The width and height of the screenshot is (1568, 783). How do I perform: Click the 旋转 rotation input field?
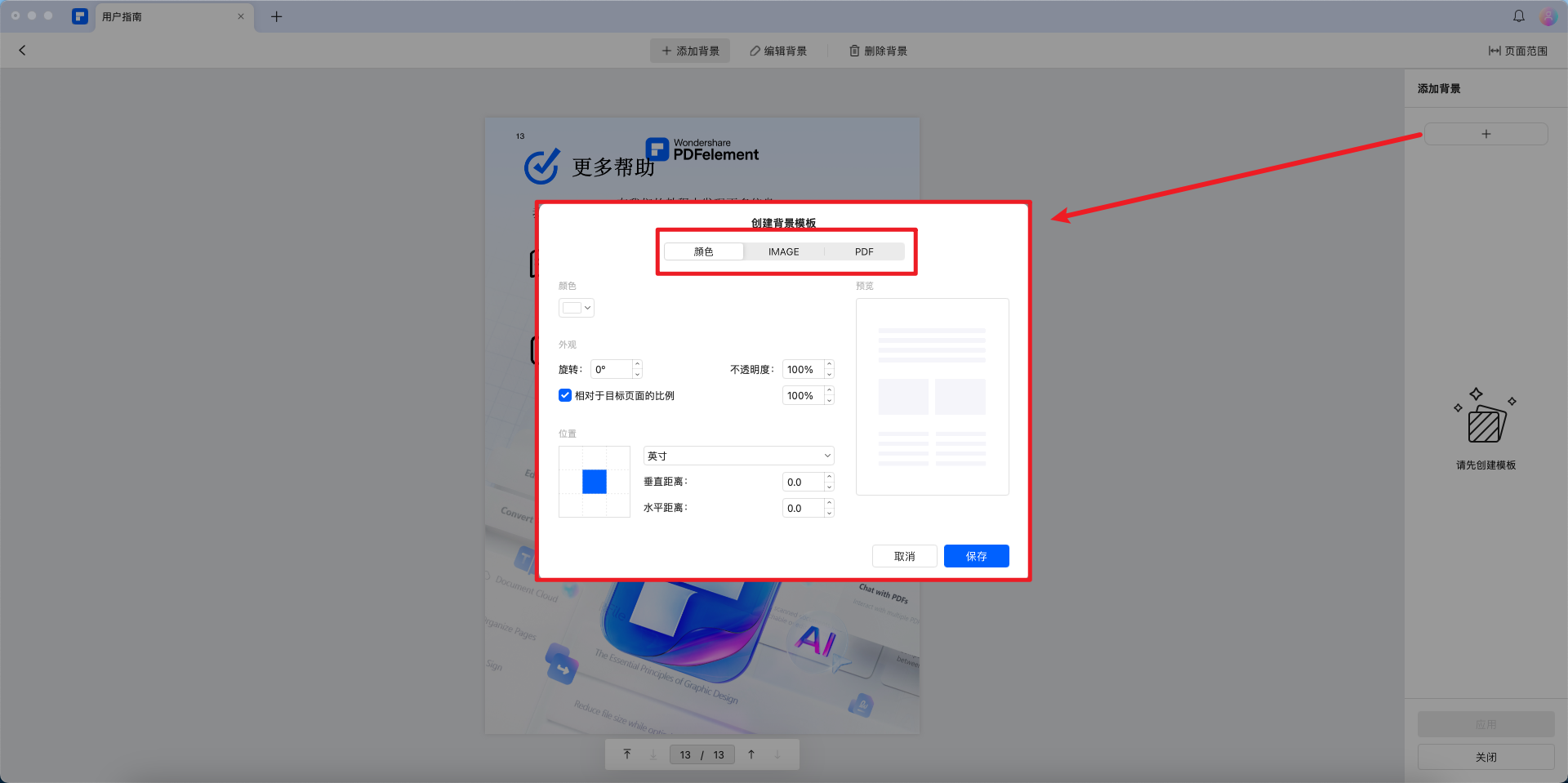click(612, 369)
